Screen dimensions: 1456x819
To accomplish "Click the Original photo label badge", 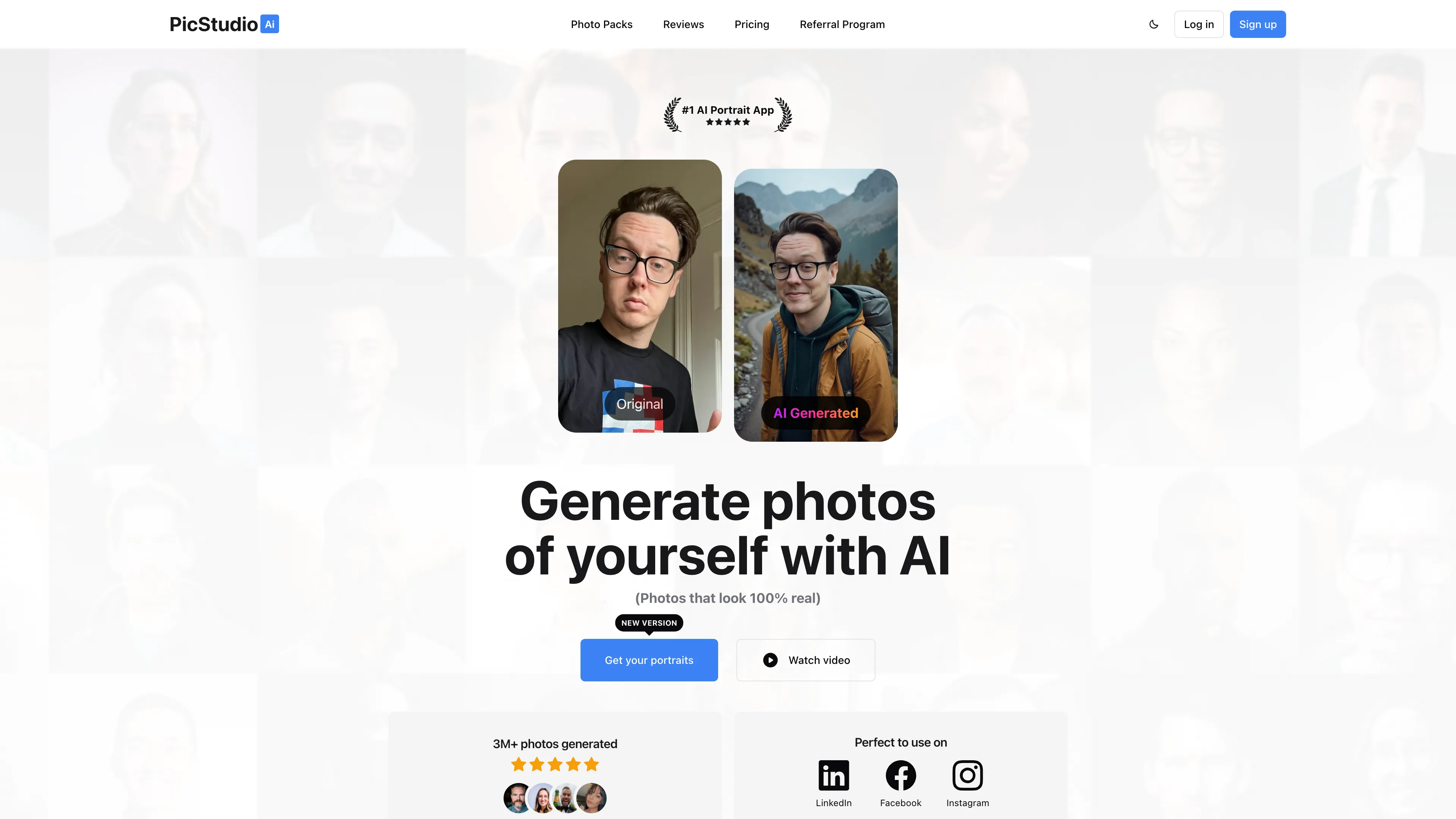I will click(639, 404).
